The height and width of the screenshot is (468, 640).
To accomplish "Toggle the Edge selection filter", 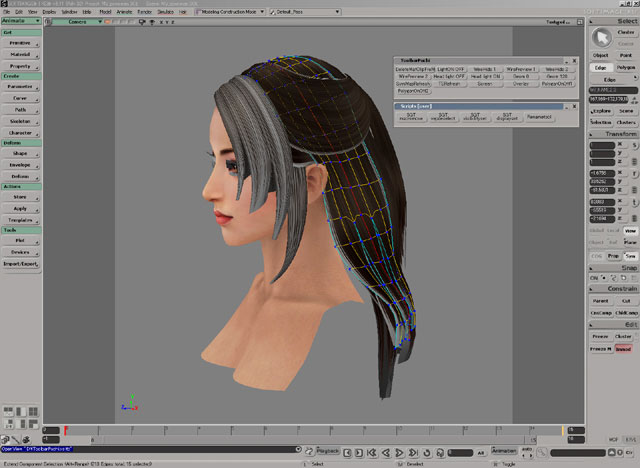I will tap(600, 67).
